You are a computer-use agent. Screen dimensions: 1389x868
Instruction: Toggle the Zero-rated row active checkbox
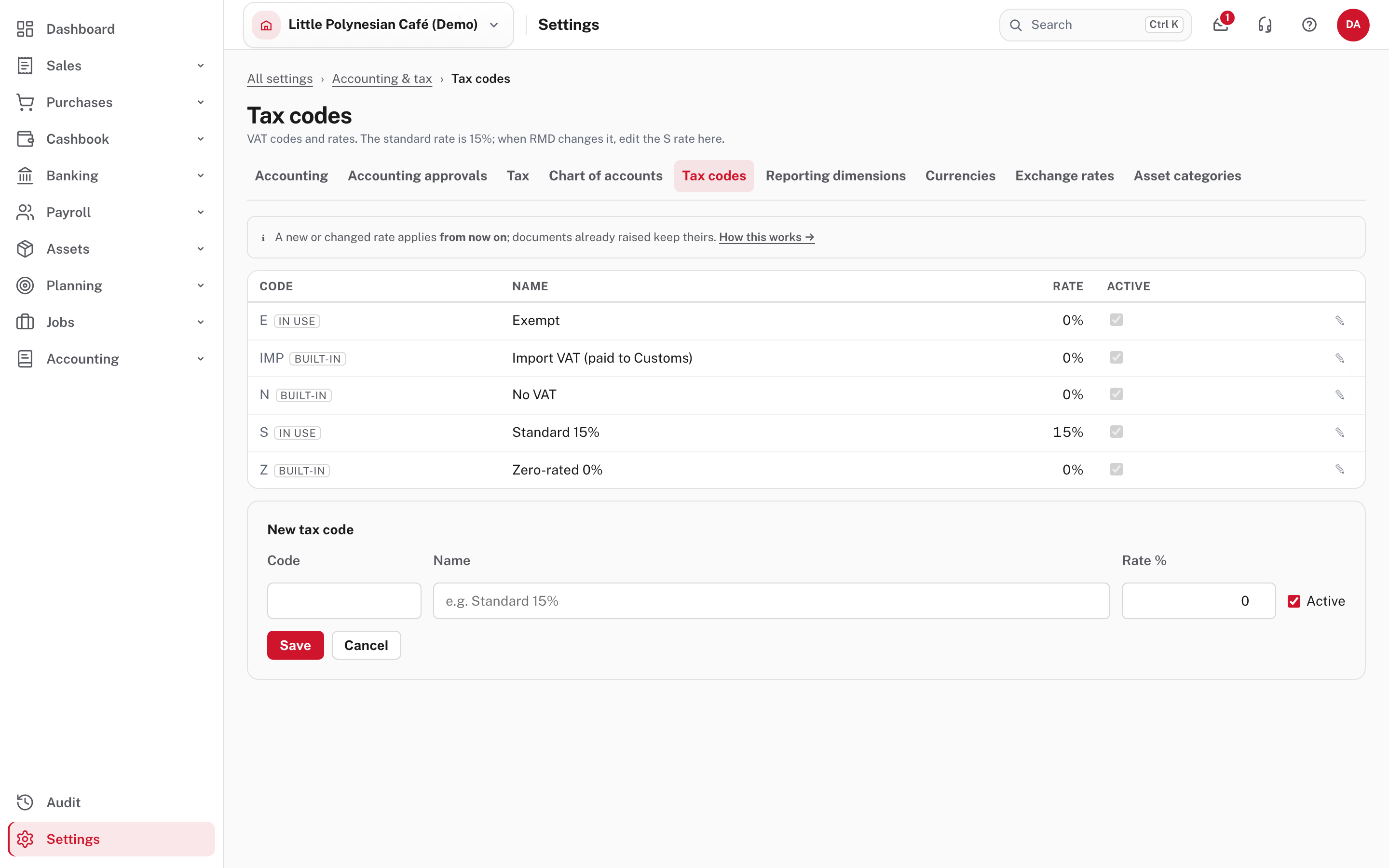(1117, 470)
